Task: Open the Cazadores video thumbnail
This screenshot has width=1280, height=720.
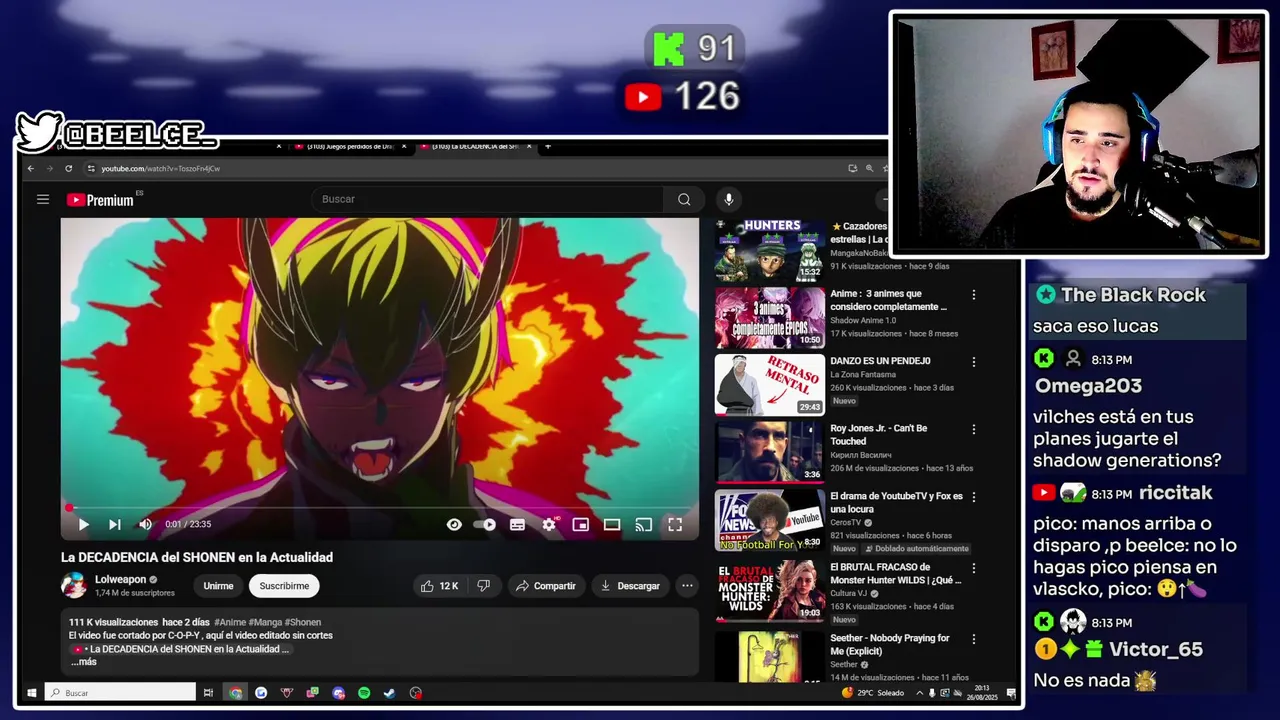Action: tap(769, 251)
